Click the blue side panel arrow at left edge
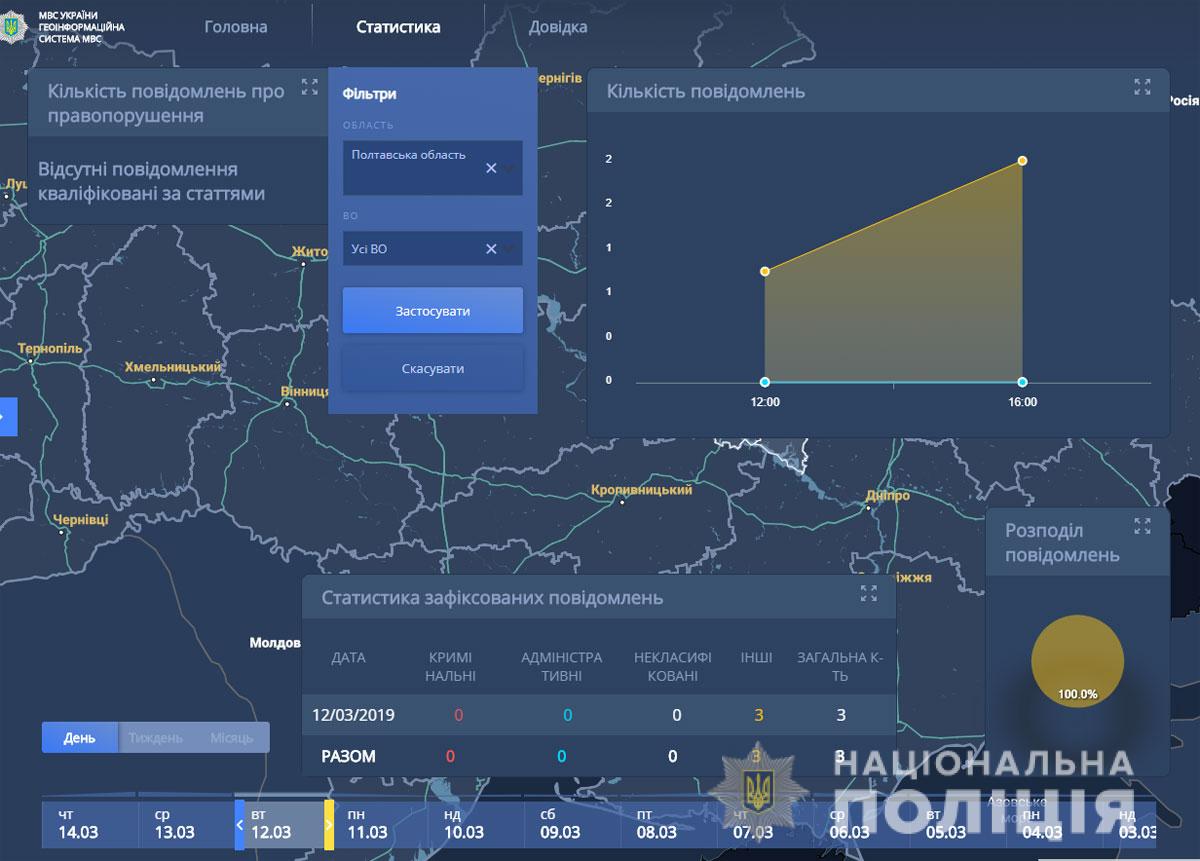The image size is (1200, 861). click(x=8, y=416)
